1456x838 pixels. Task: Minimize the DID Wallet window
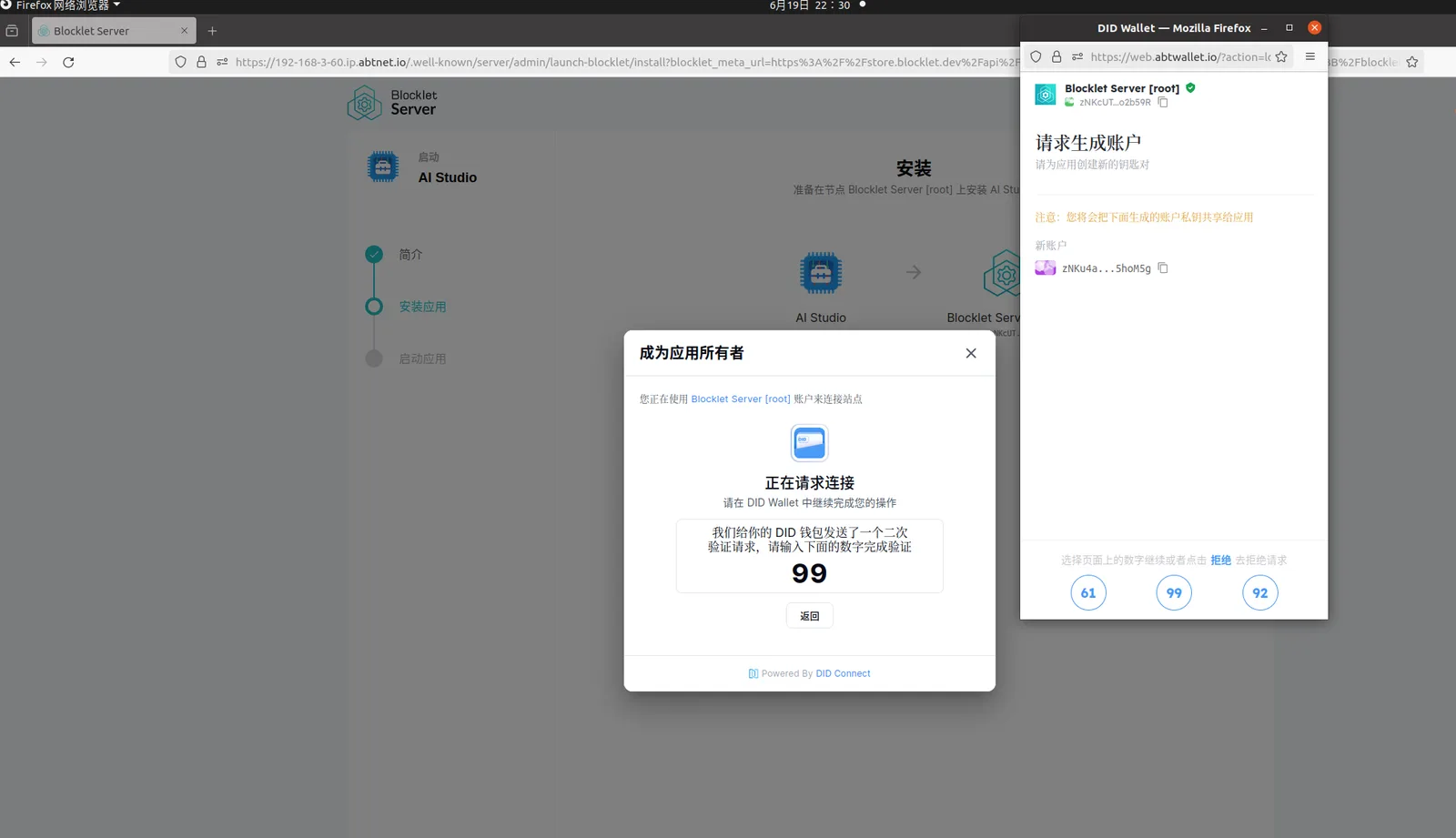1264,28
